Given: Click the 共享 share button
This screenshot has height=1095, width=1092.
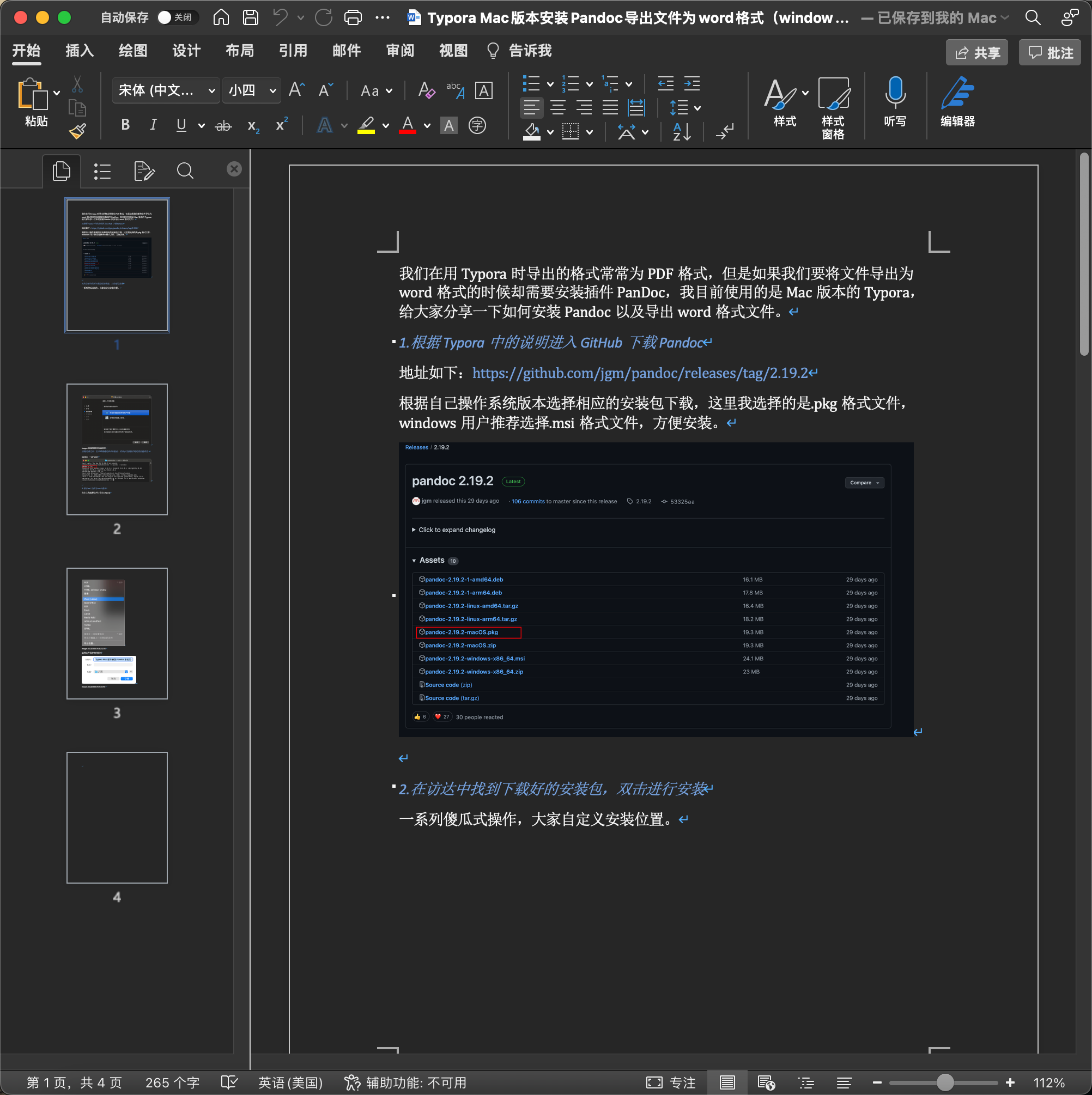Looking at the screenshot, I should [977, 53].
